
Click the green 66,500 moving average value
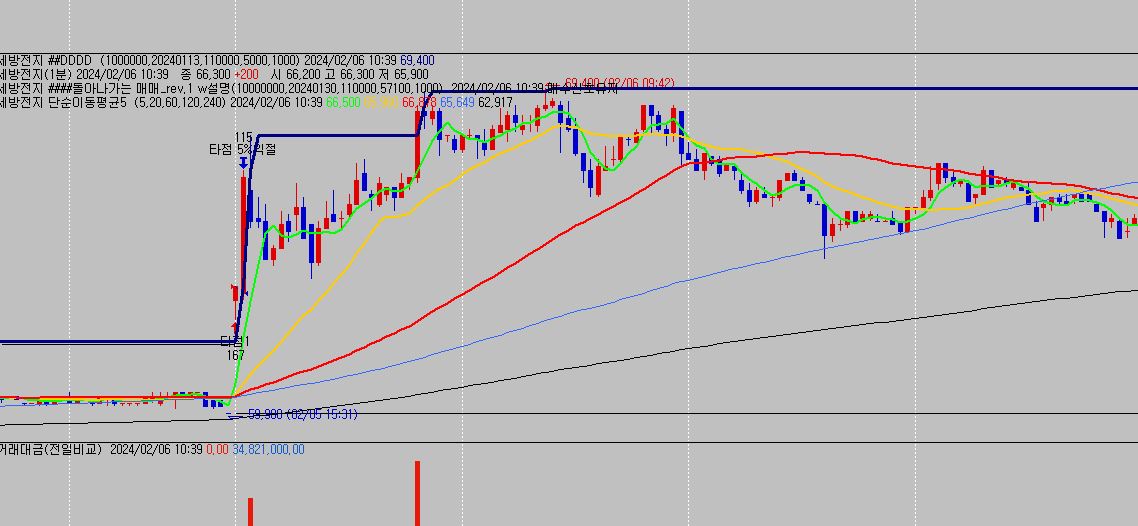click(343, 102)
